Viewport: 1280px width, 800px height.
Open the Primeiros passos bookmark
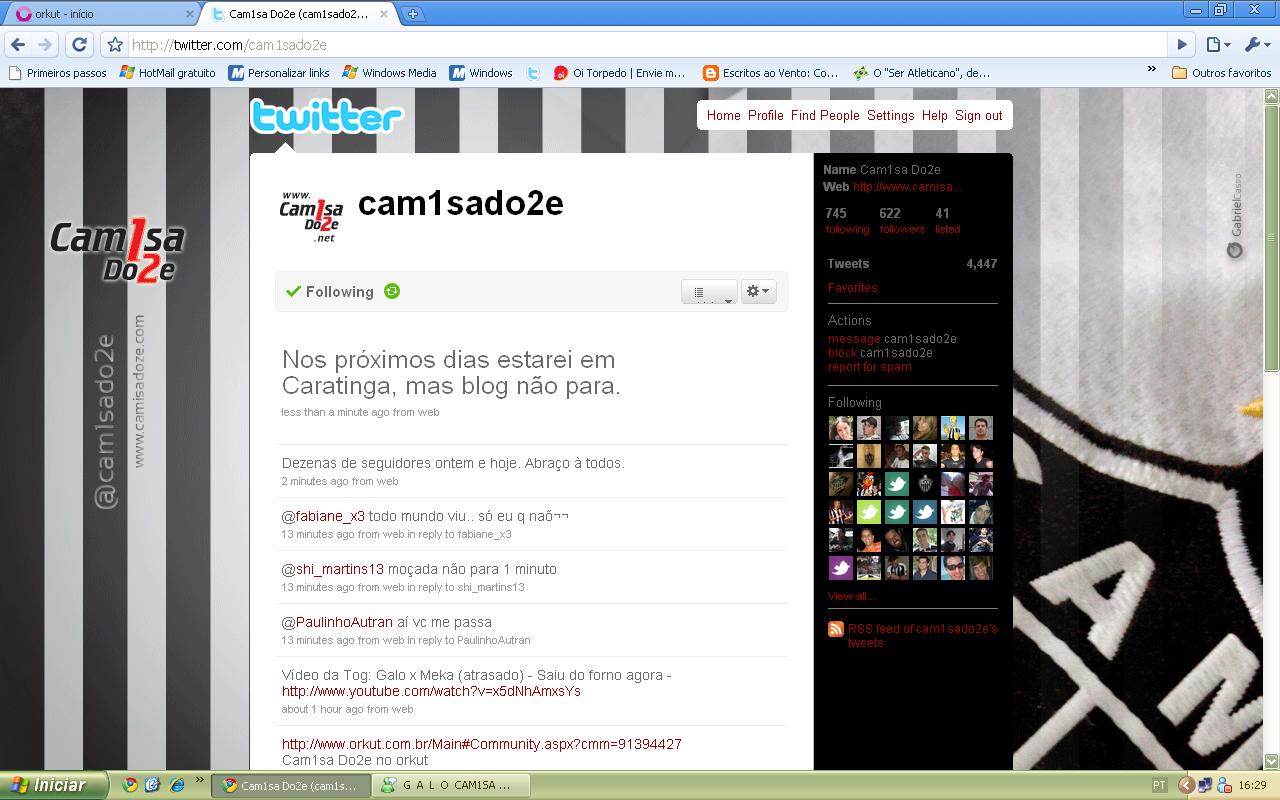coord(58,72)
